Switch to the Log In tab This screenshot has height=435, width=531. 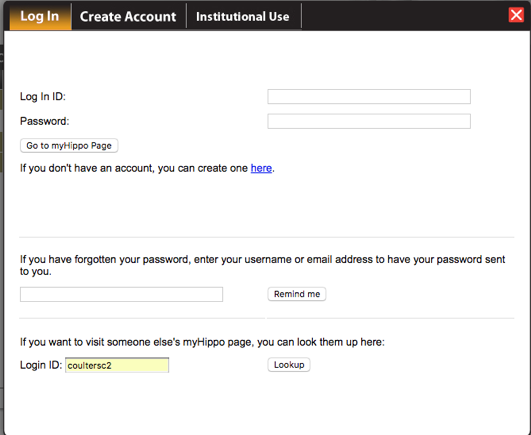coord(40,16)
